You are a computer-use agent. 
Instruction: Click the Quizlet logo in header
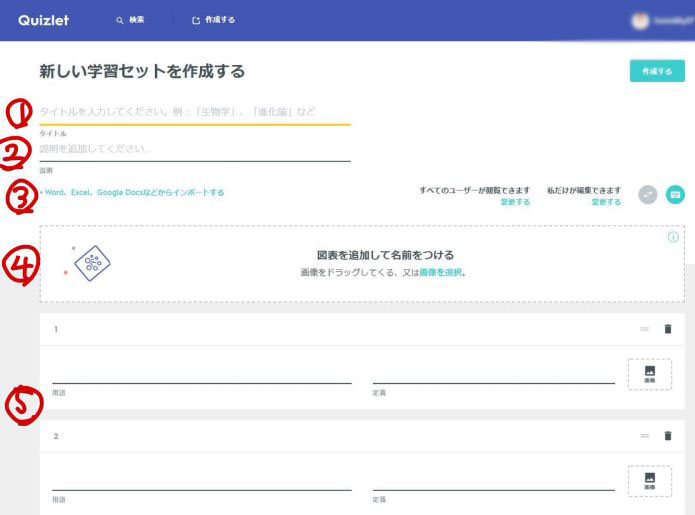pyautogui.click(x=43, y=20)
